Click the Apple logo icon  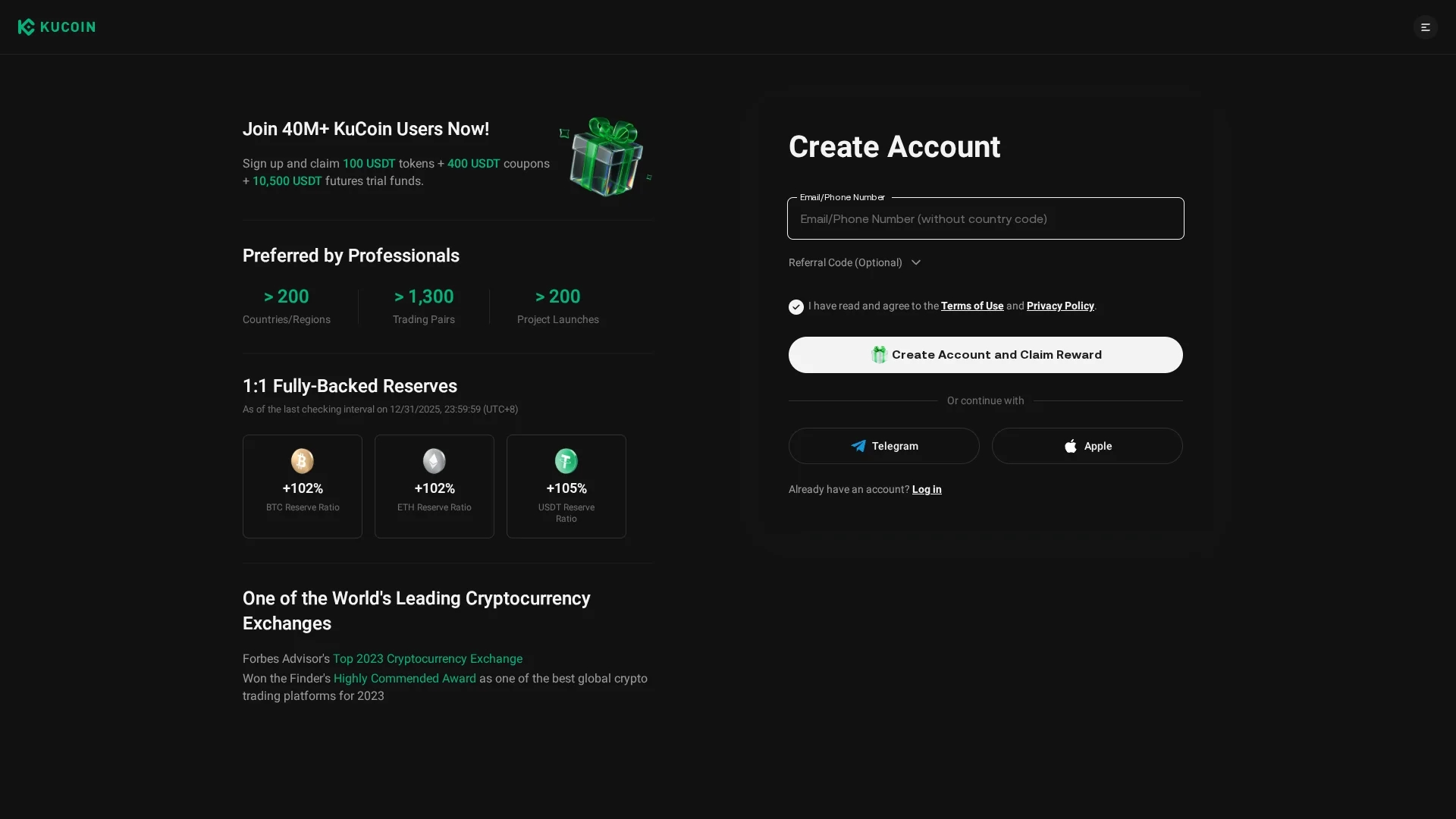tap(1070, 446)
